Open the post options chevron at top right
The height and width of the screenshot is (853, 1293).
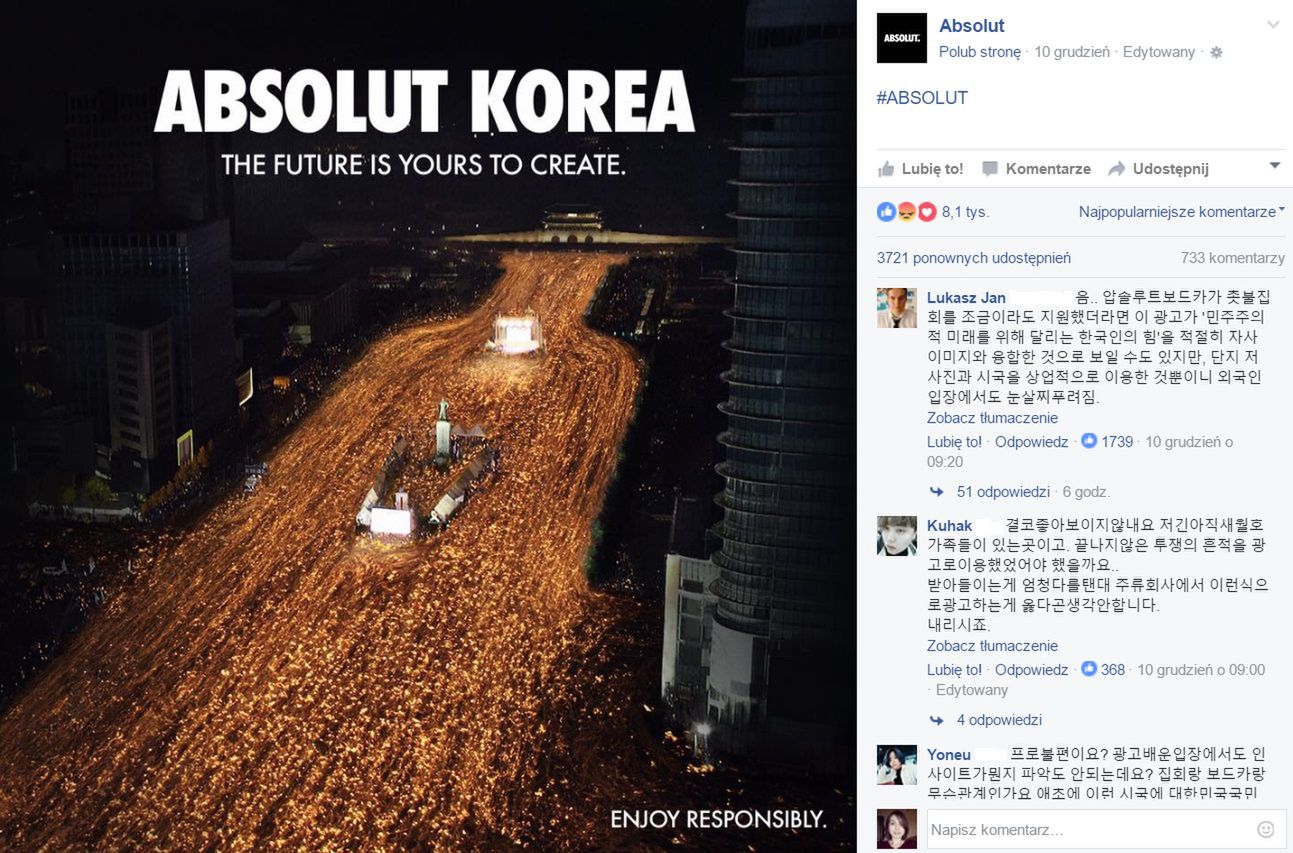tap(1273, 24)
